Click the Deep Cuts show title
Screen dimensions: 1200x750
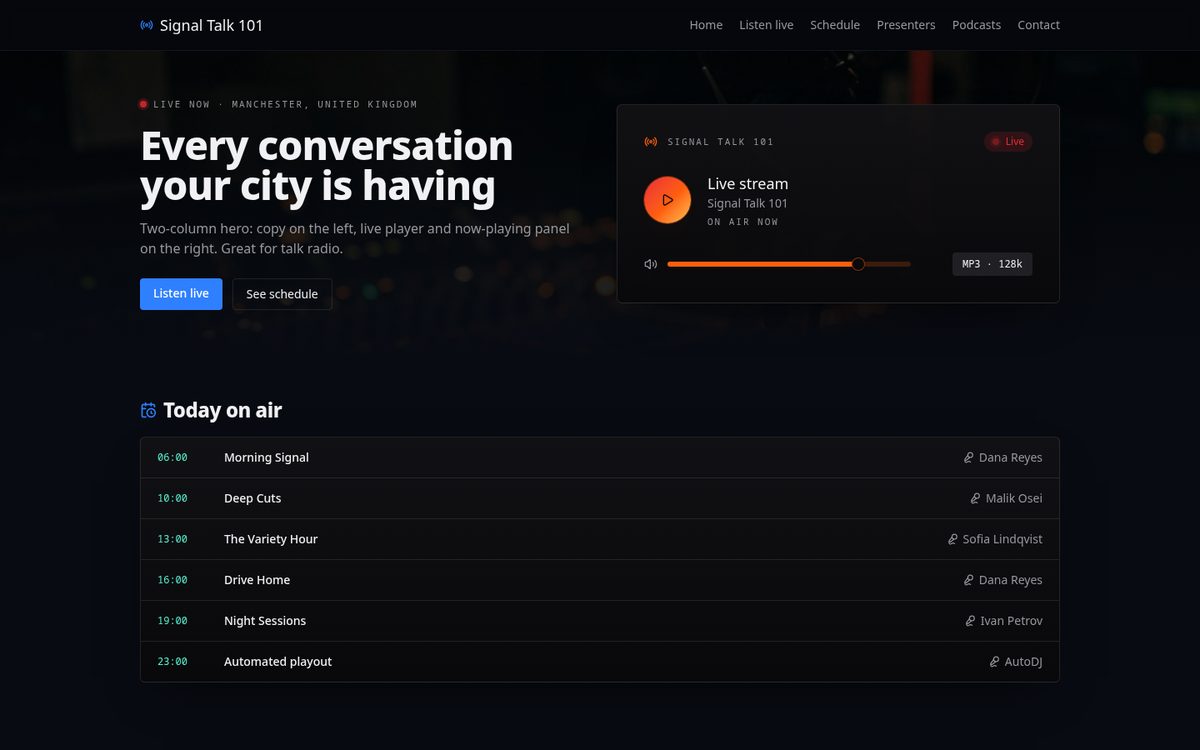click(x=252, y=498)
